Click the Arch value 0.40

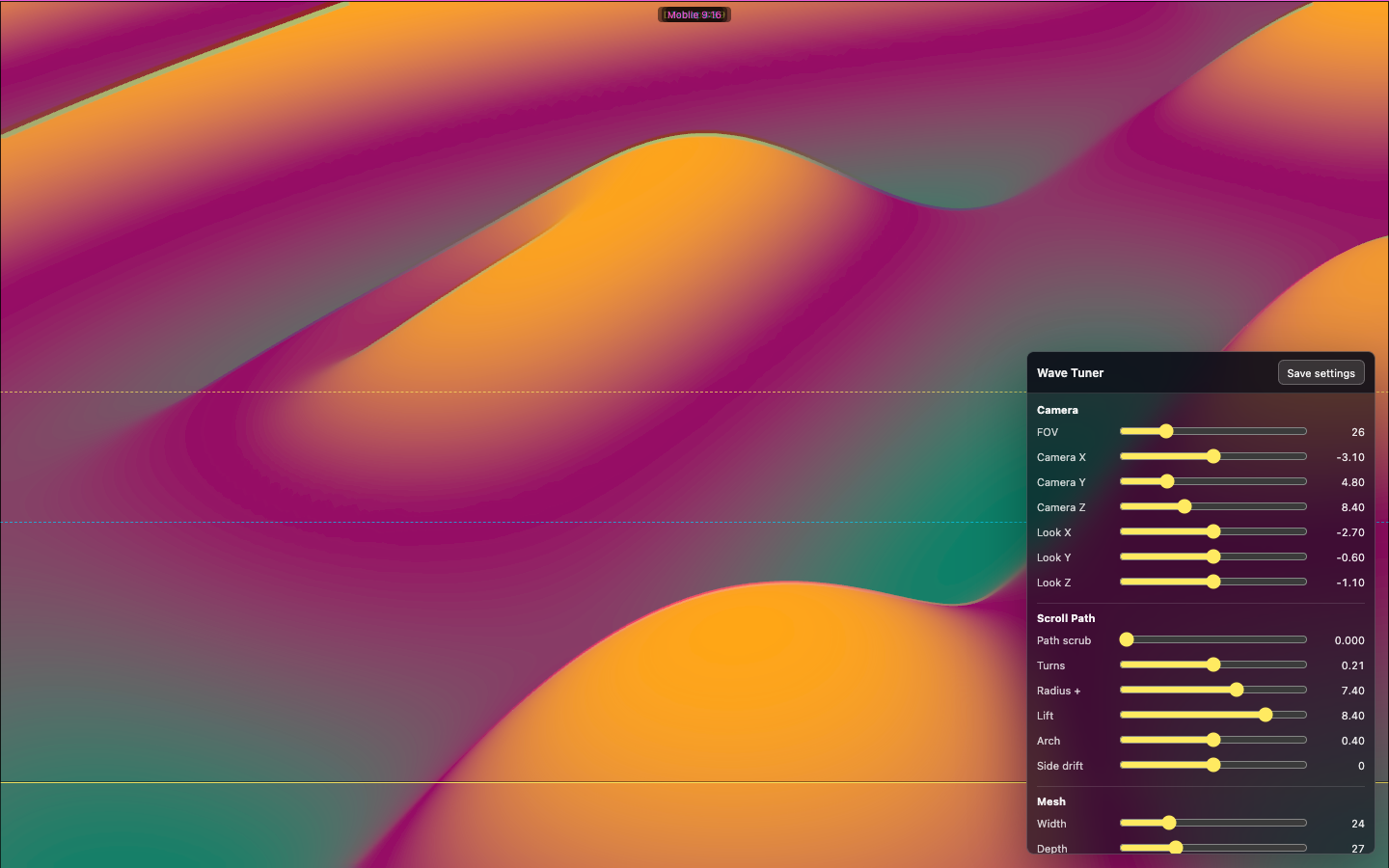(1352, 741)
